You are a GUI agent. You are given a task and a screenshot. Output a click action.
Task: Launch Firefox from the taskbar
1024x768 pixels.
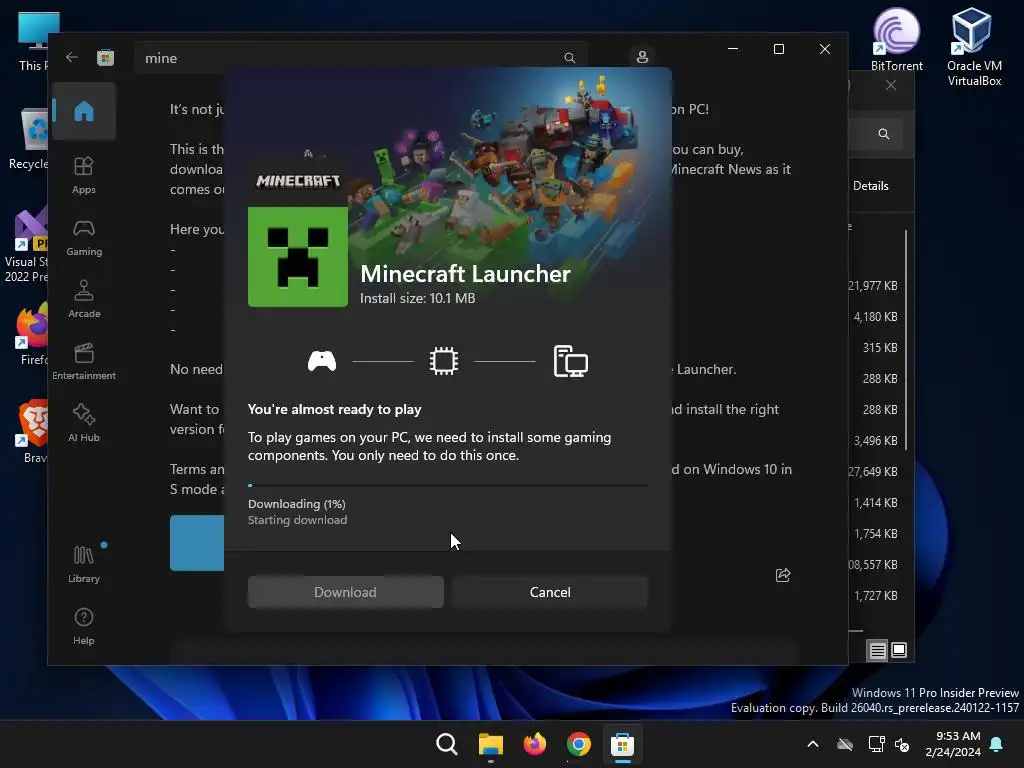tap(534, 744)
